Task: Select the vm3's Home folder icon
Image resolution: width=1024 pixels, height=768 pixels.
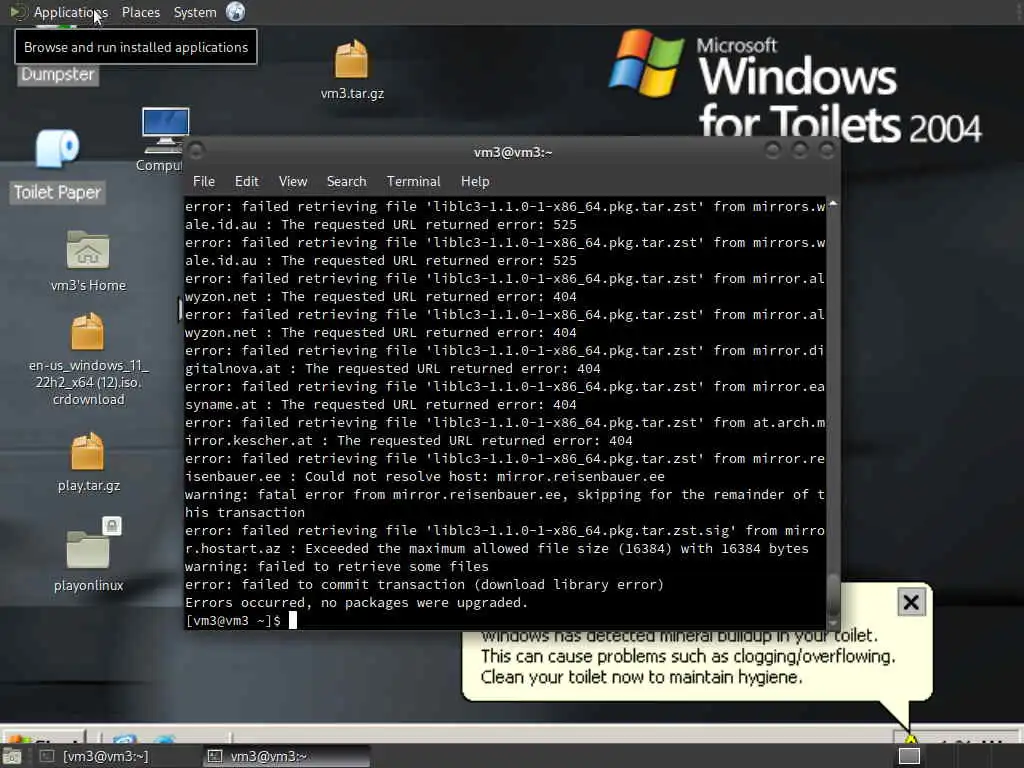Action: 88,261
